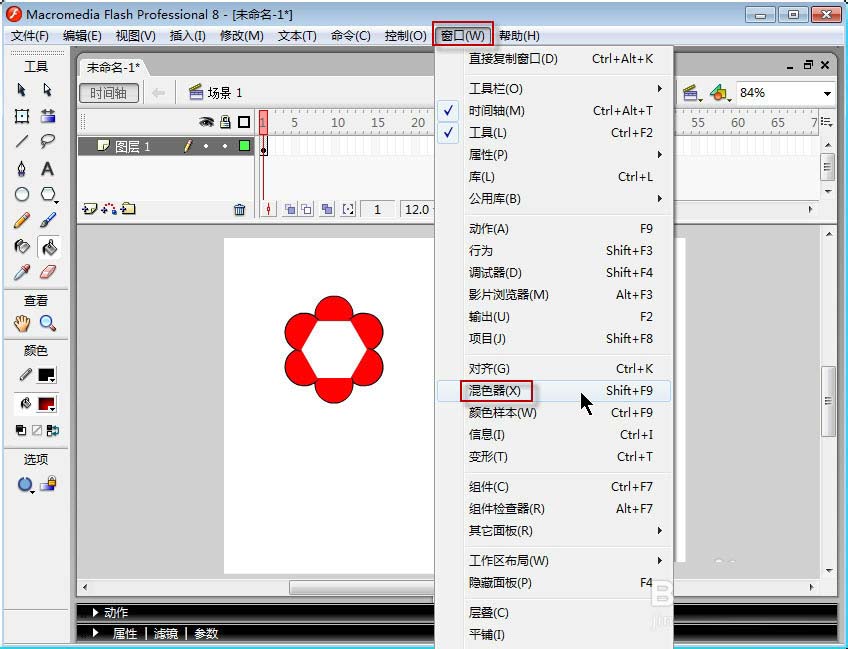Select the Eraser tool
Image resolution: width=848 pixels, height=649 pixels.
coord(48,272)
